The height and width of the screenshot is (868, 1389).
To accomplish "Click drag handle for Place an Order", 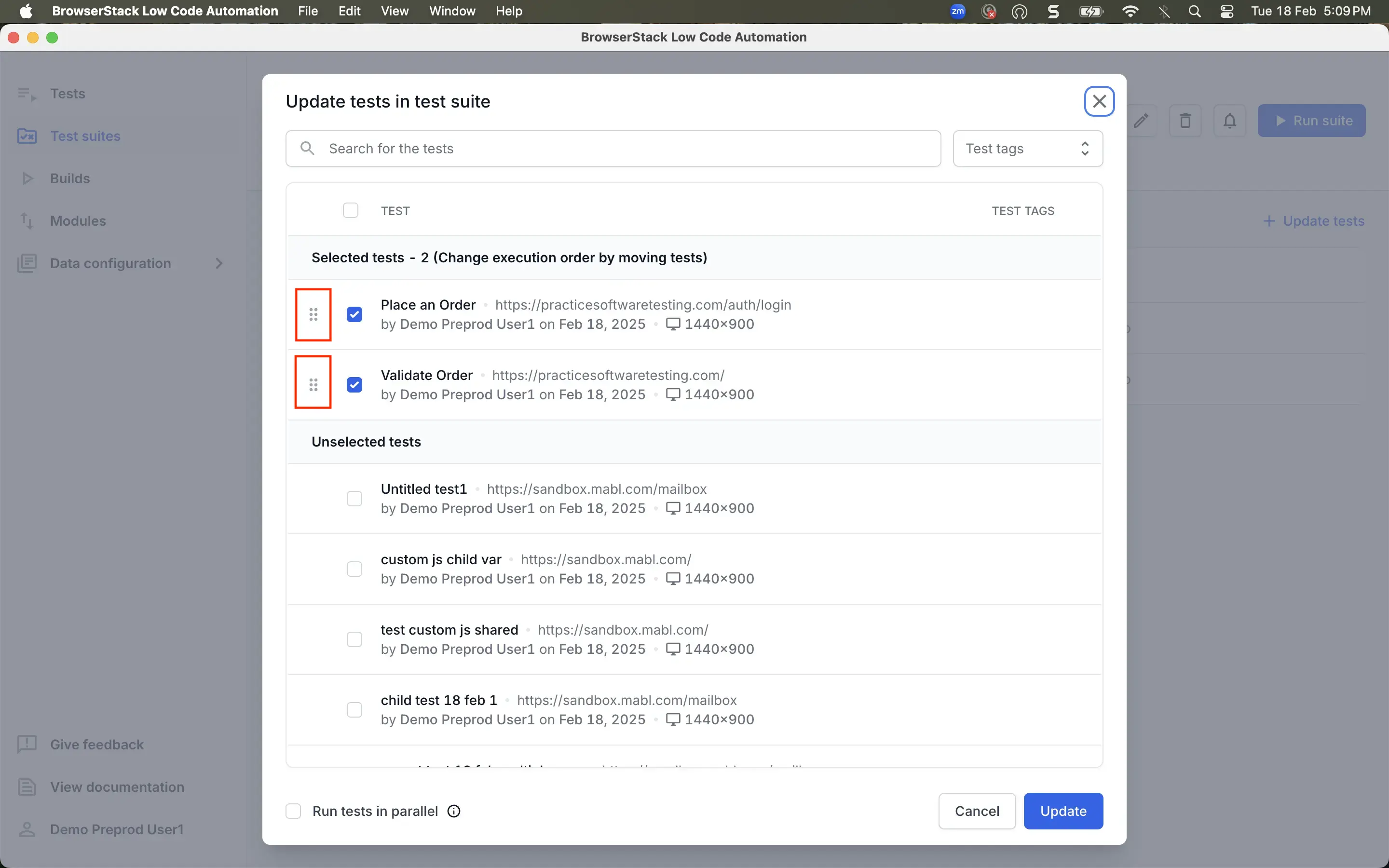I will pyautogui.click(x=313, y=314).
